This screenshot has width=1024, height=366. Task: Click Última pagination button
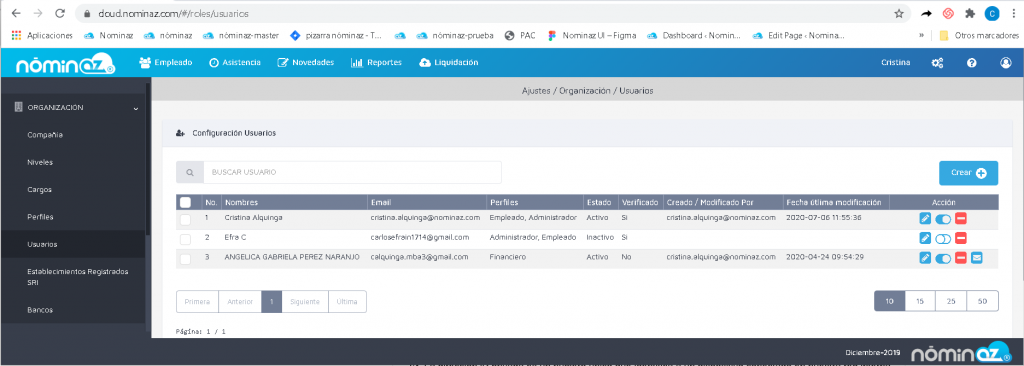(347, 302)
